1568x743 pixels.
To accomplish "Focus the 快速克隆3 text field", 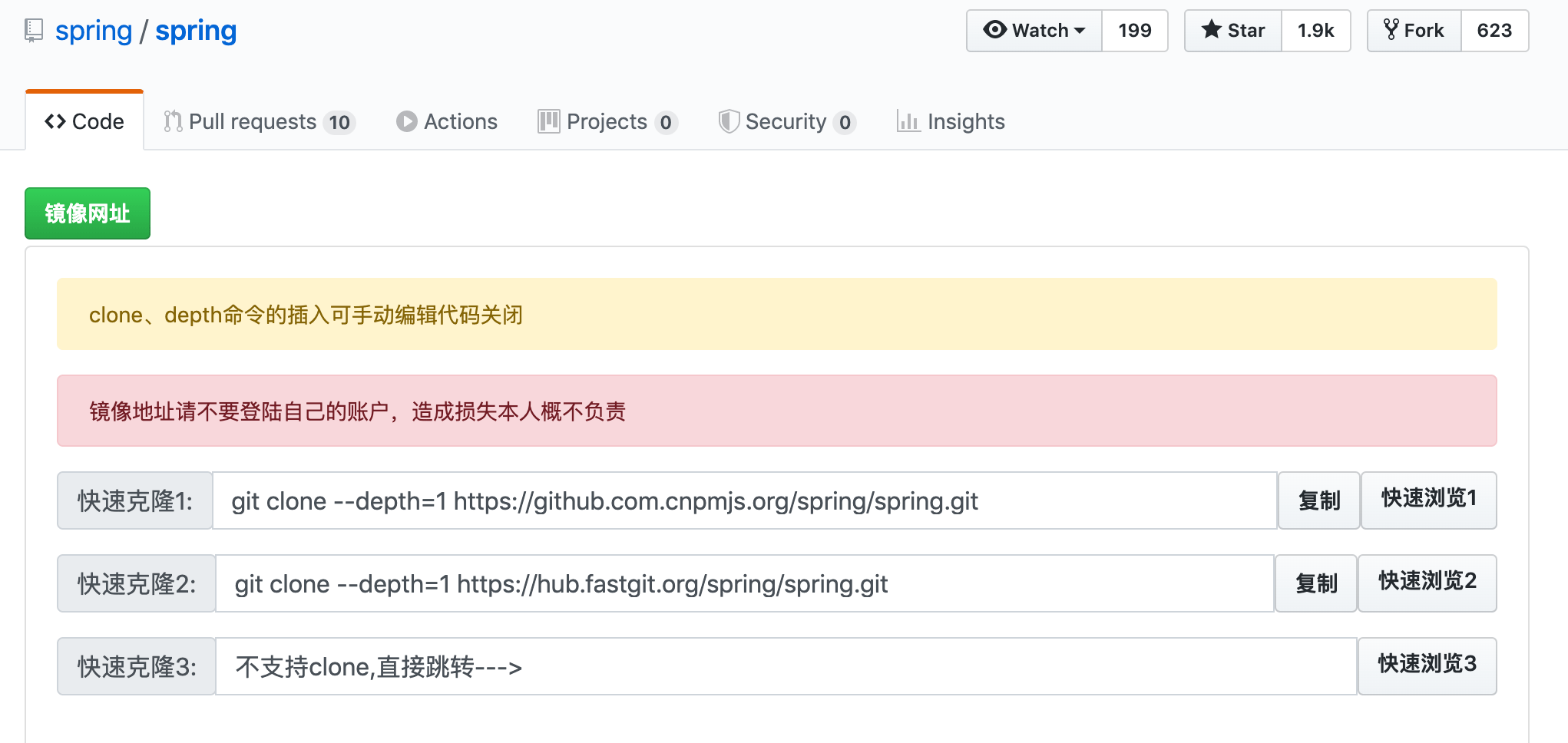I will click(786, 666).
